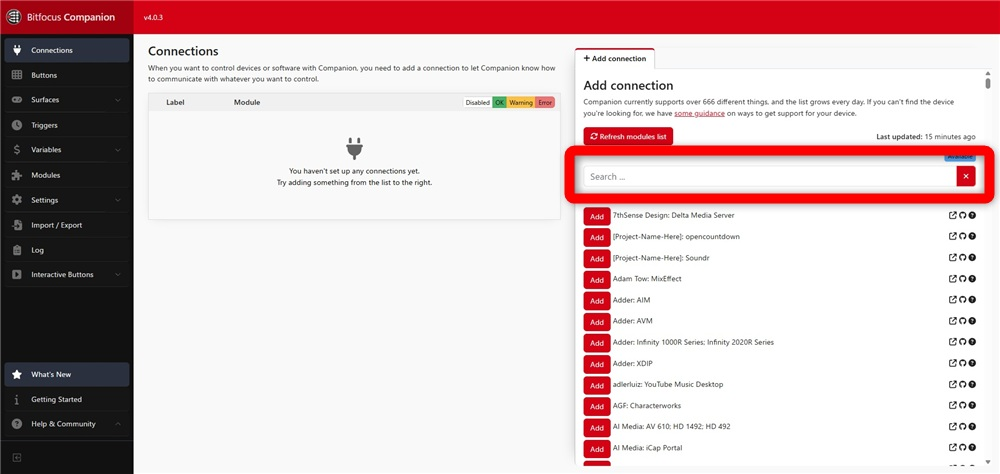Screen dimensions: 1000x474
Task: Expand the Settings submenu chevron
Action: tap(118, 200)
